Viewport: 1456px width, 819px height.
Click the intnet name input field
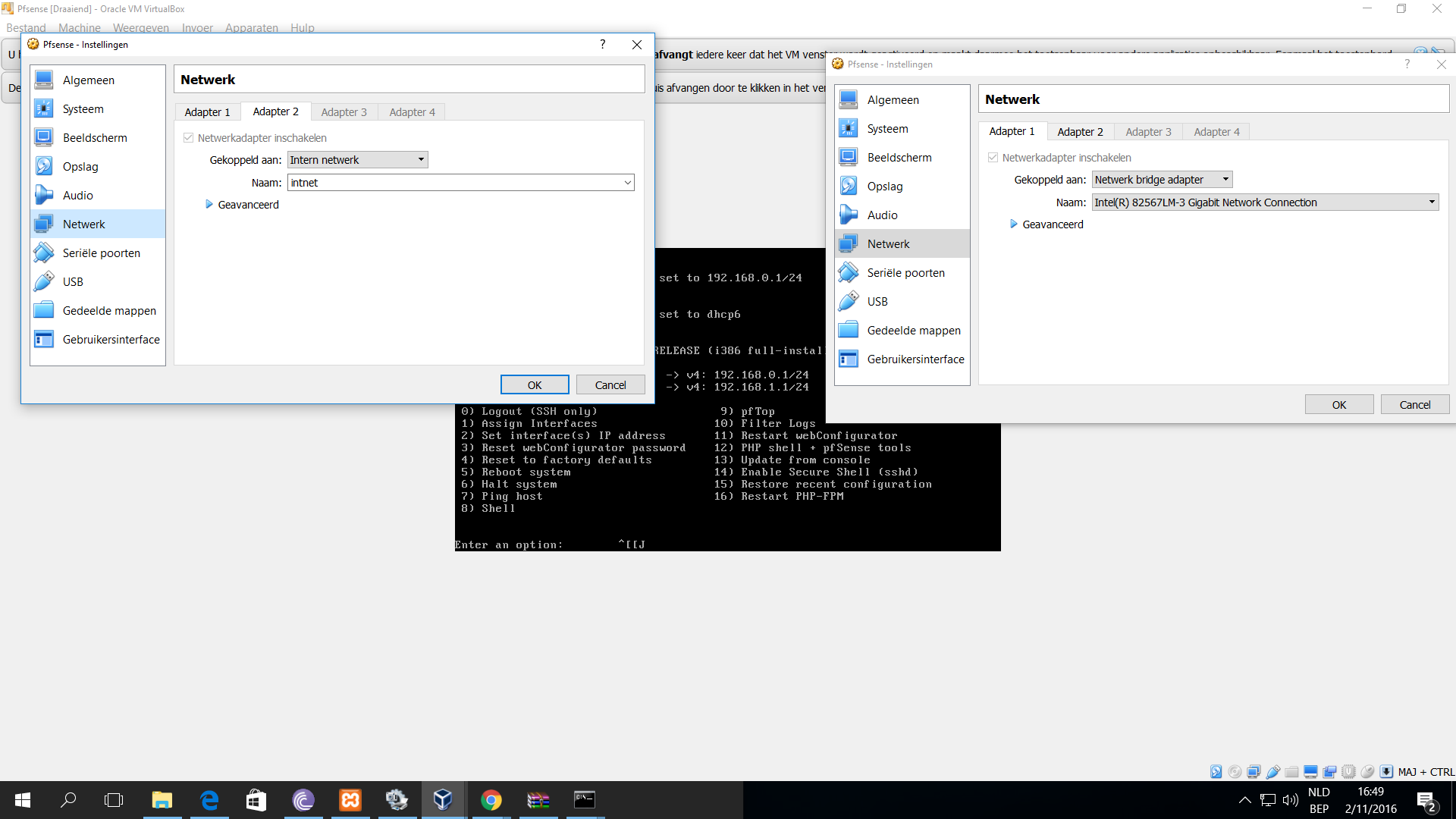click(453, 183)
